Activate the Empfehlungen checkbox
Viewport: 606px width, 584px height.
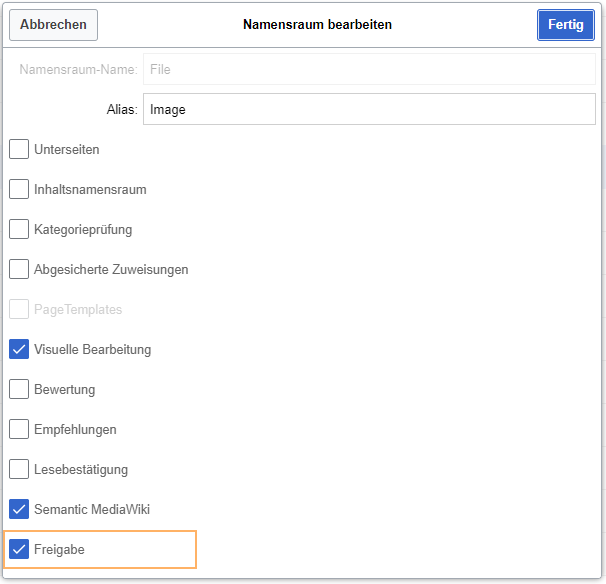[x=19, y=429]
